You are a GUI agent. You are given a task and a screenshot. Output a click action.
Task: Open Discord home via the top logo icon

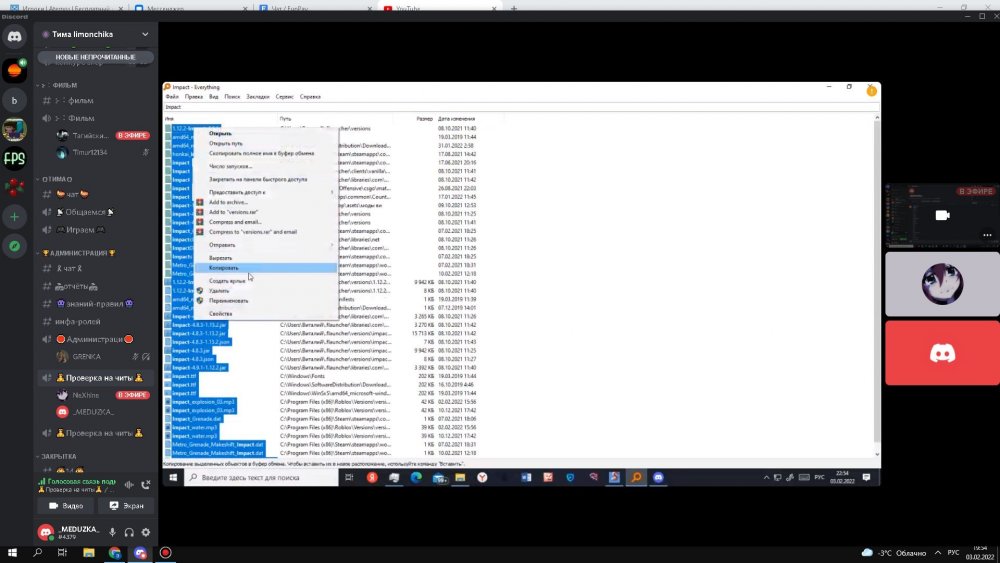pyautogui.click(x=14, y=37)
